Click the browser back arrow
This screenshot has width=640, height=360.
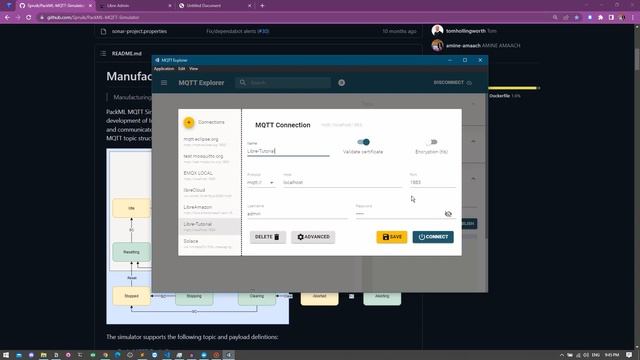(7, 18)
